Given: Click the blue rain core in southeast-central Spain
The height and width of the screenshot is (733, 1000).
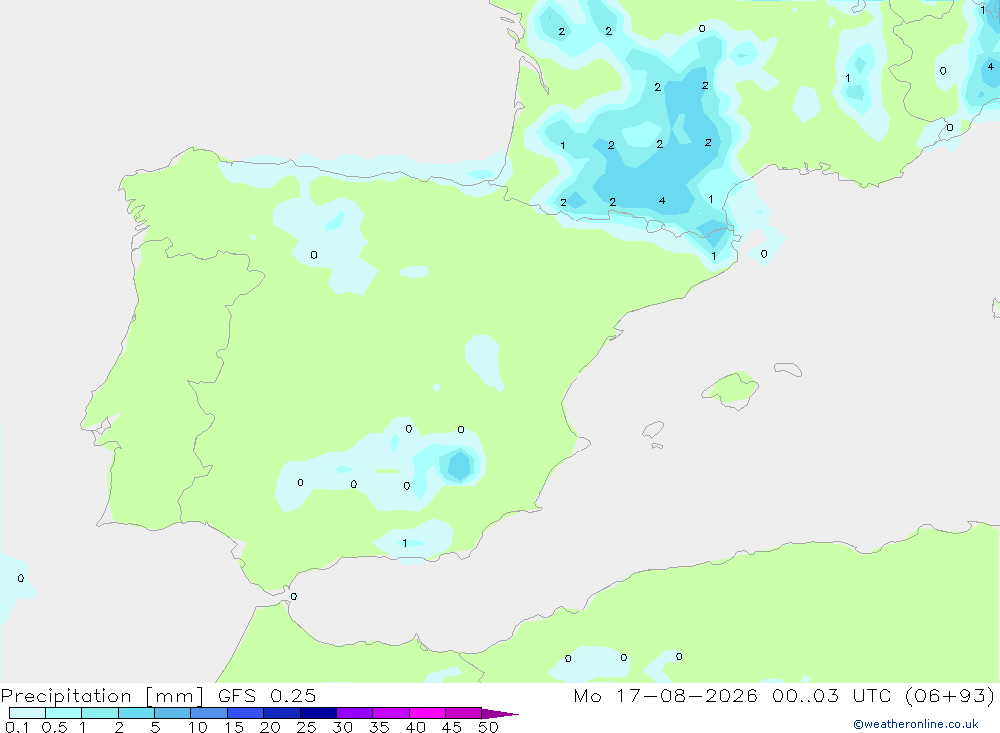Looking at the screenshot, I should click(x=459, y=465).
